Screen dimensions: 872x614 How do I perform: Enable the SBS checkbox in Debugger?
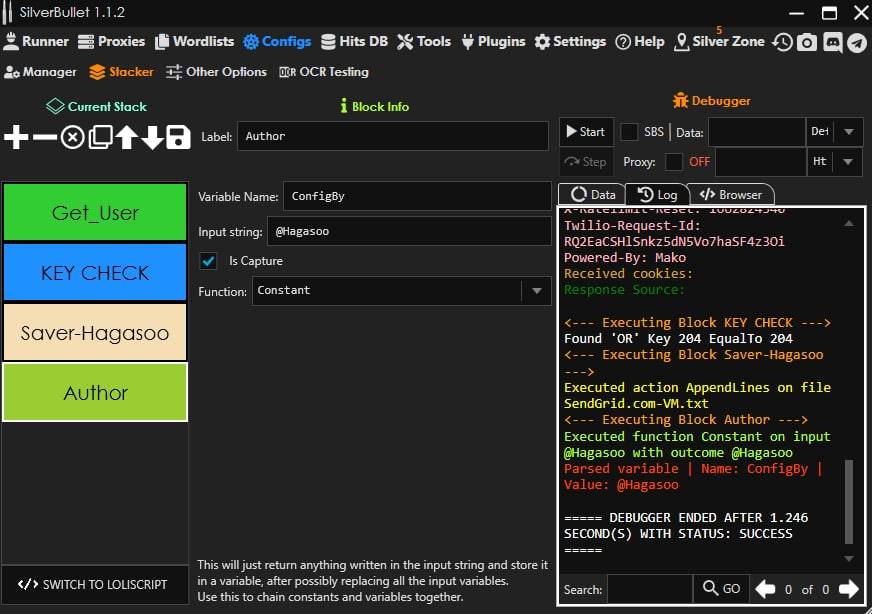pyautogui.click(x=629, y=132)
